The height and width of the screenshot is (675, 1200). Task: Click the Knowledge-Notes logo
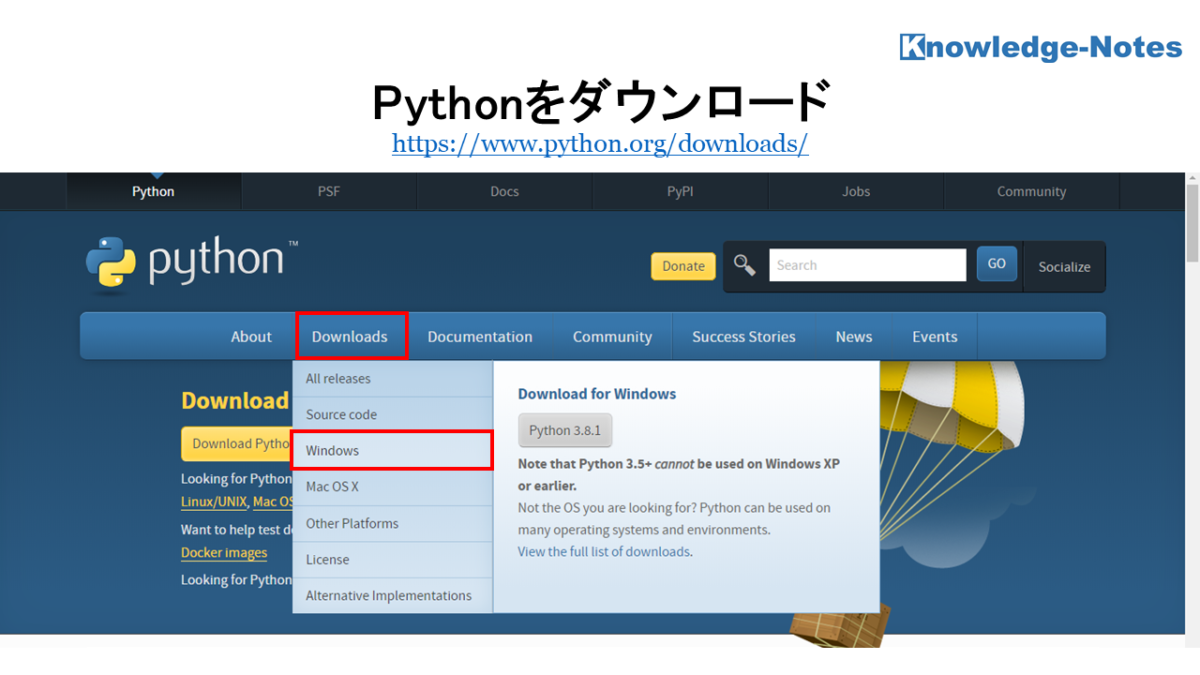point(1040,46)
